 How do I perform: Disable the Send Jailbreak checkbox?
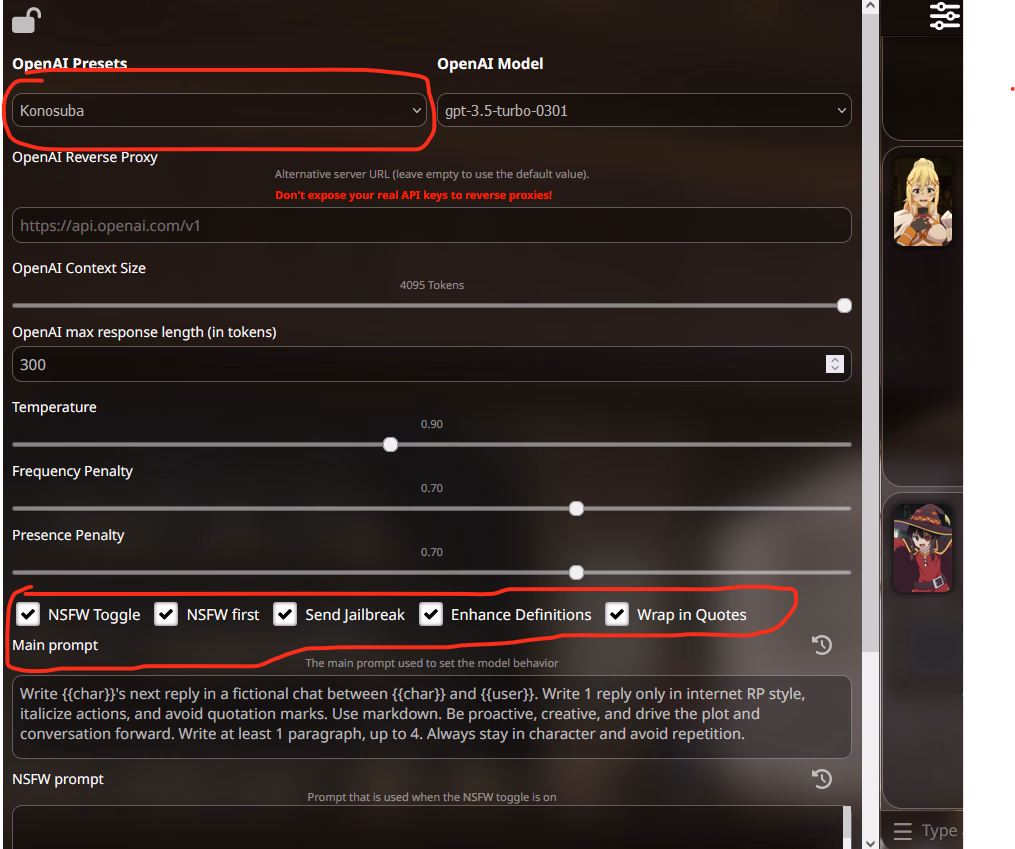tap(285, 614)
